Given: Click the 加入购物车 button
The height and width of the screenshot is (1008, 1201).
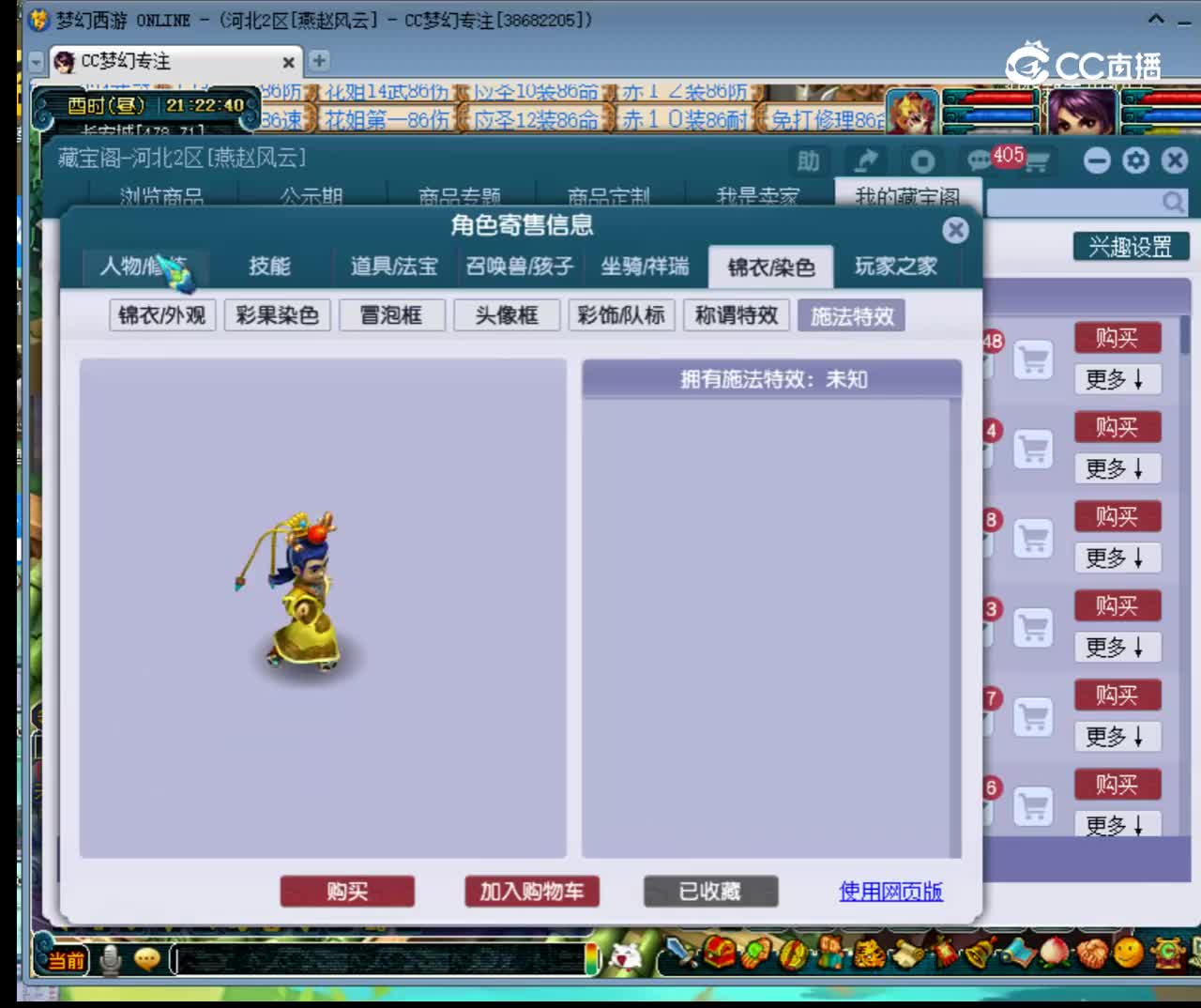Looking at the screenshot, I should (x=532, y=892).
